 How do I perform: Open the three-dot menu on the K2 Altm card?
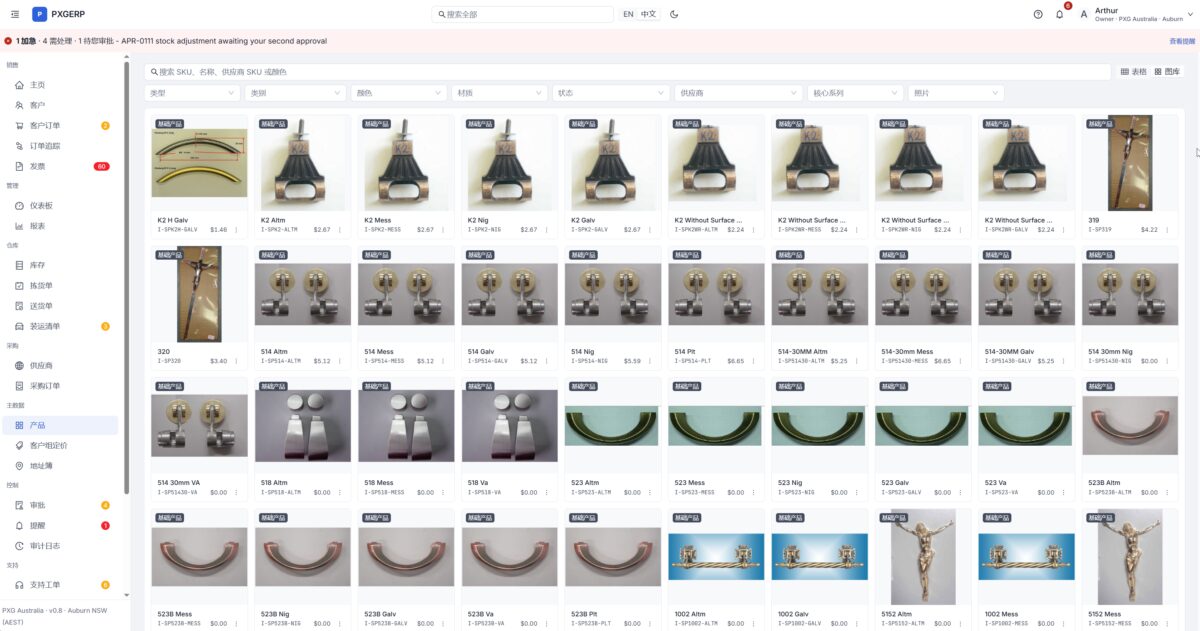339,229
